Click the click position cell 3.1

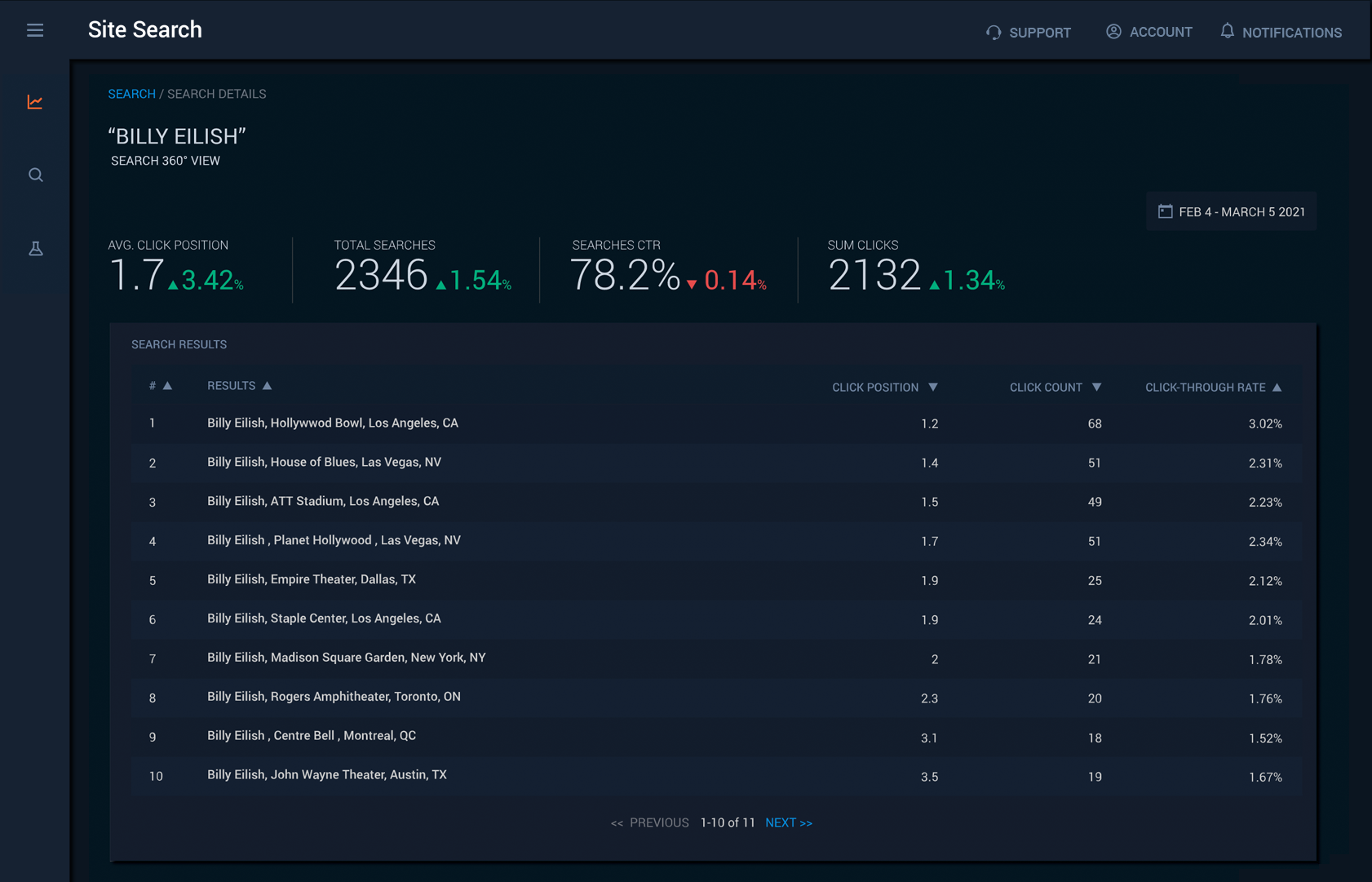929,738
